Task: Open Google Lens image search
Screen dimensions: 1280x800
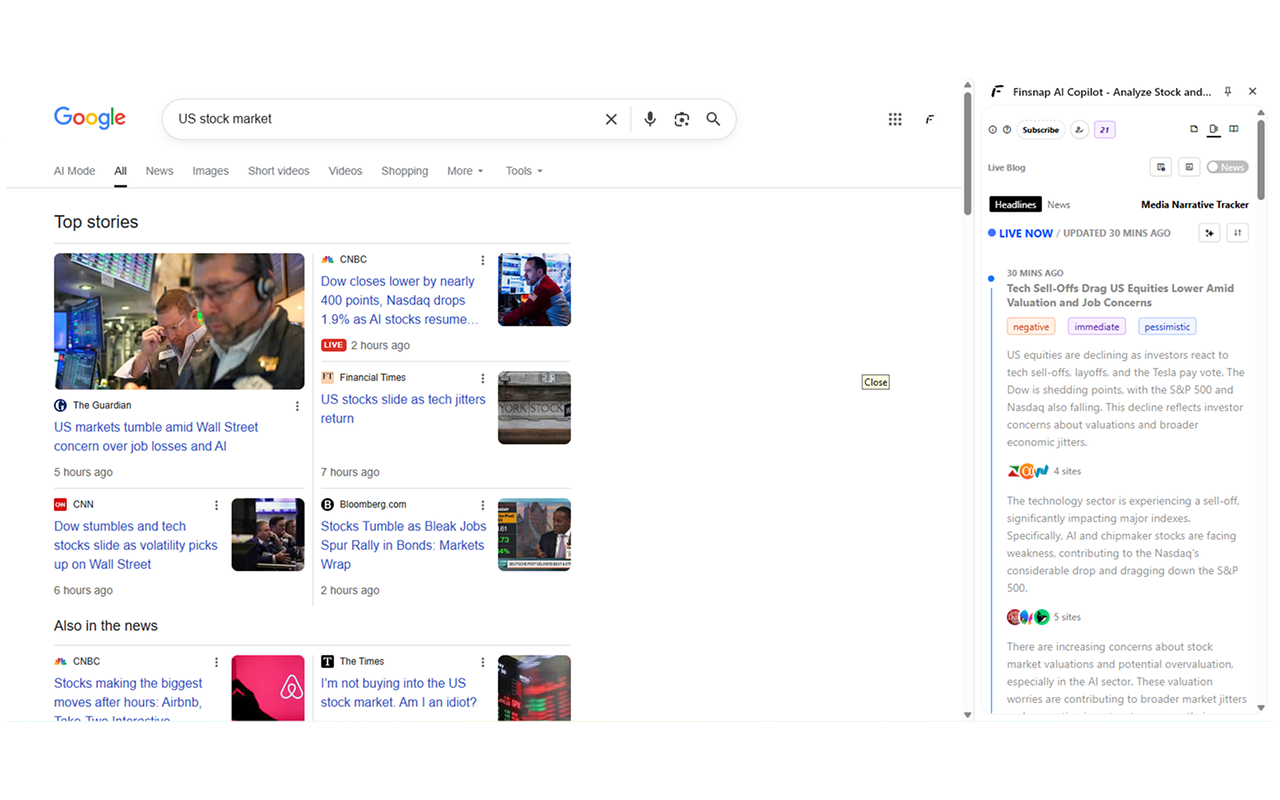Action: point(682,119)
